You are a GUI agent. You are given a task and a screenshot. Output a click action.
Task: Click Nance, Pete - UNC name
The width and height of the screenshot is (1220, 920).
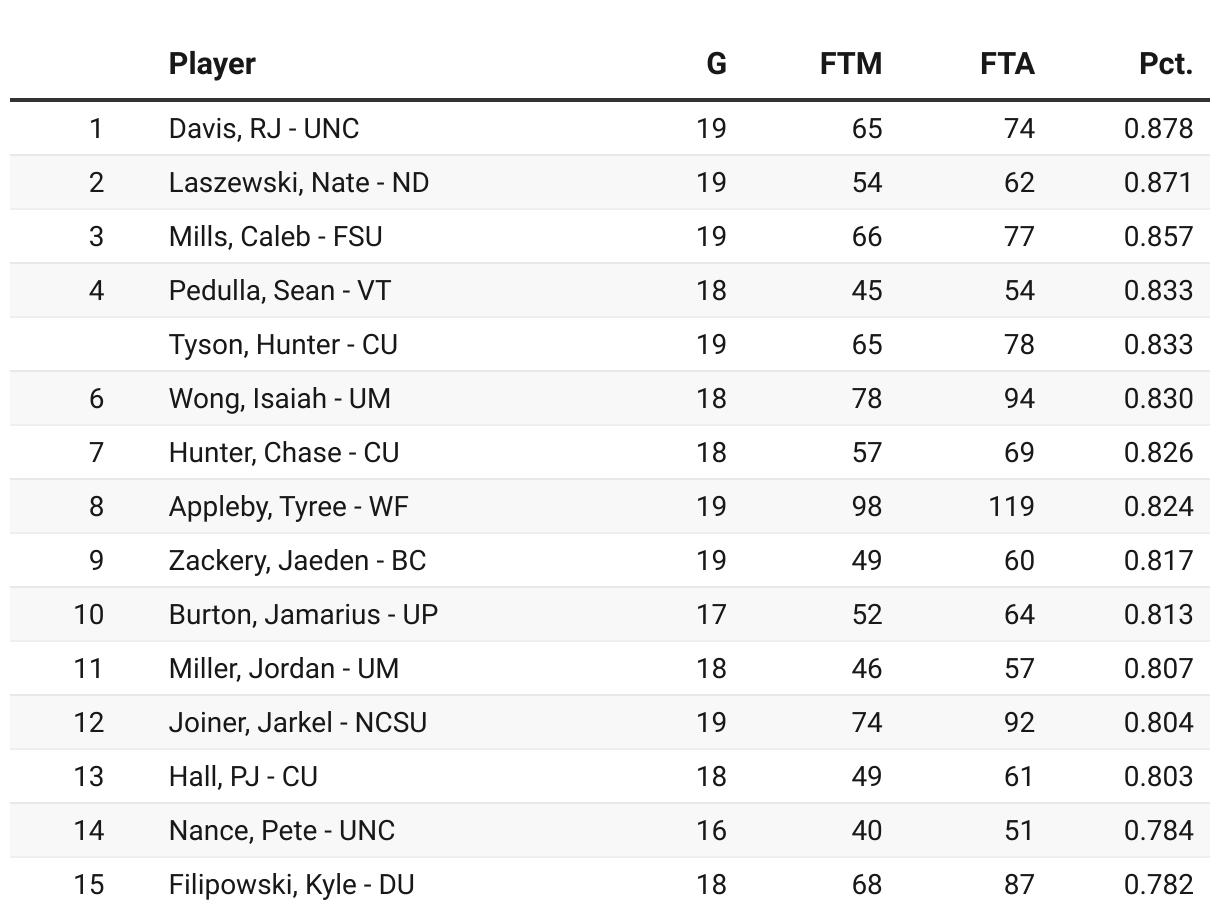[x=281, y=831]
